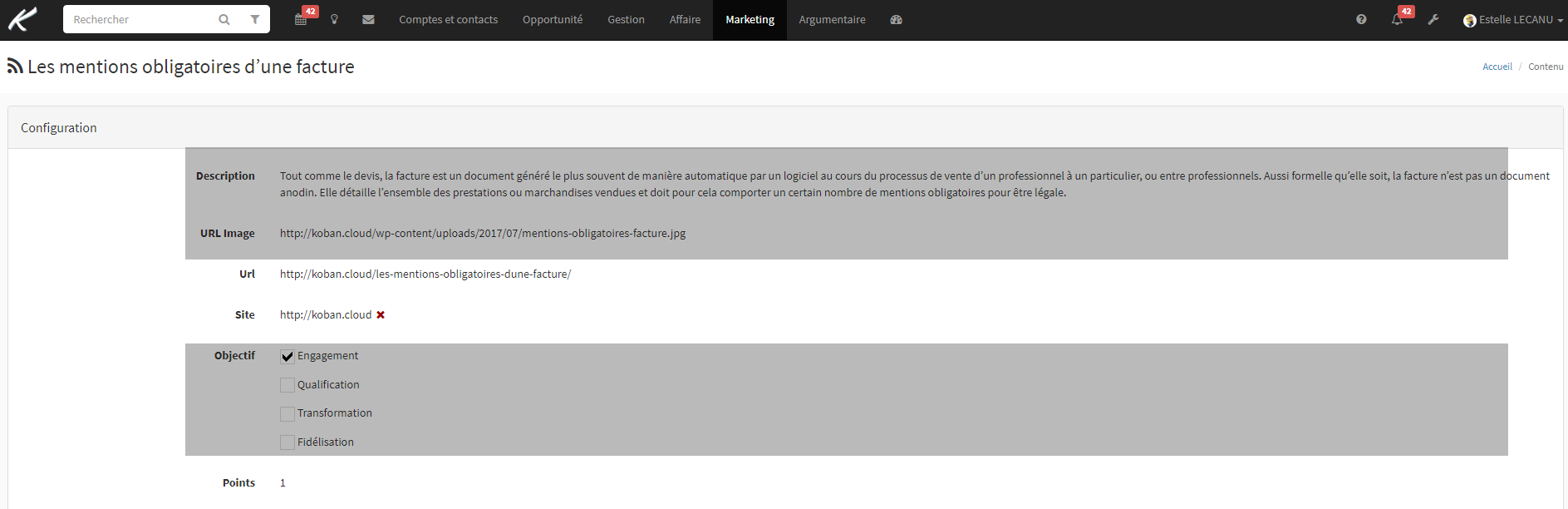
Task: Uncheck the Engagement objective checkbox
Action: (288, 356)
